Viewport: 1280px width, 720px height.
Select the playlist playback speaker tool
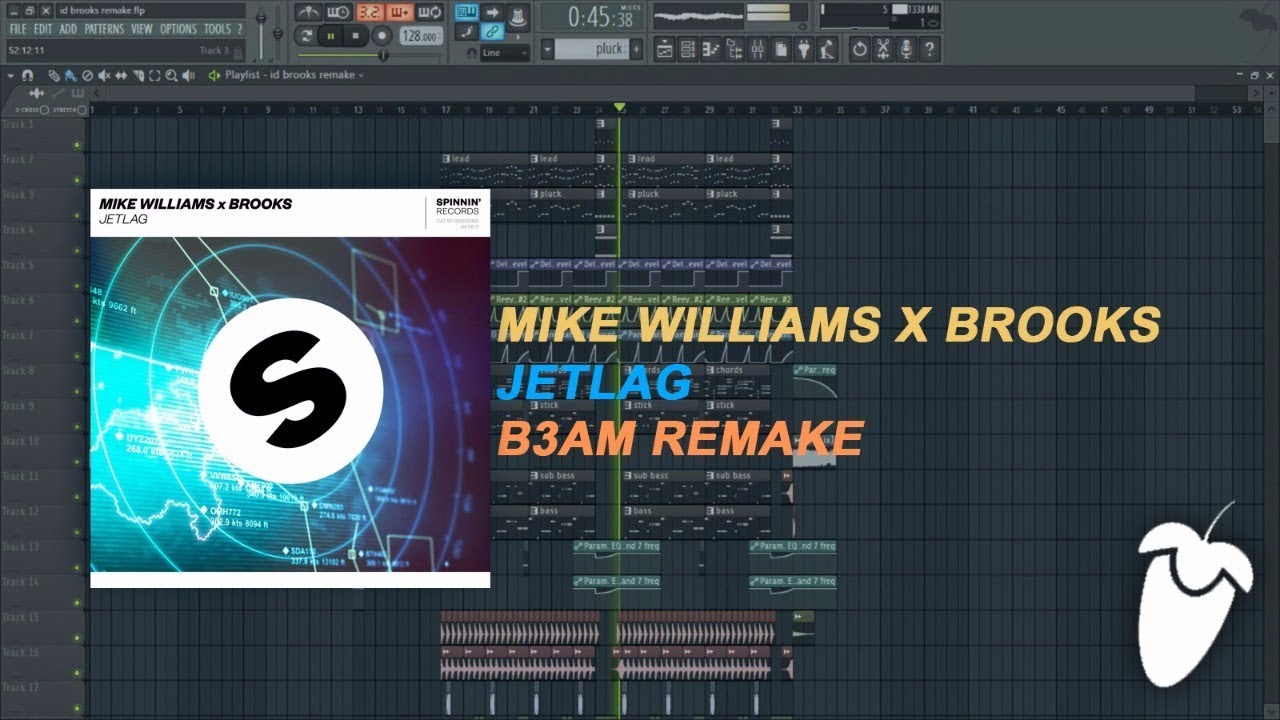point(188,76)
